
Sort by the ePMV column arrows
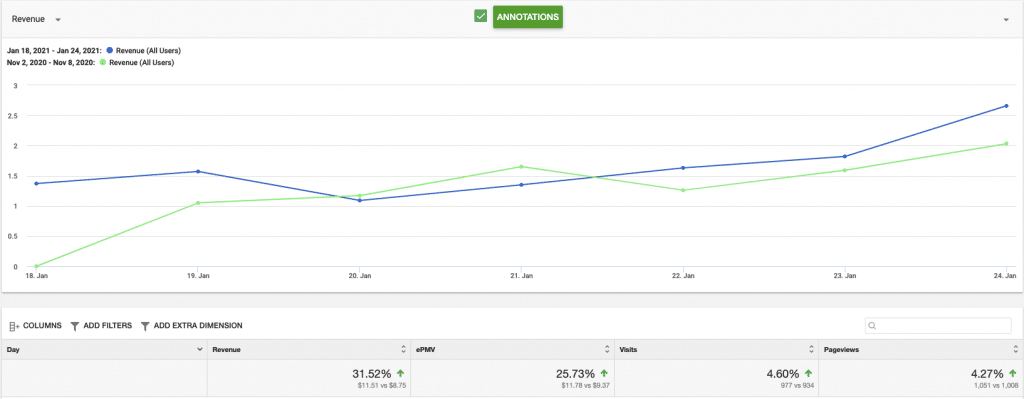[607, 349]
